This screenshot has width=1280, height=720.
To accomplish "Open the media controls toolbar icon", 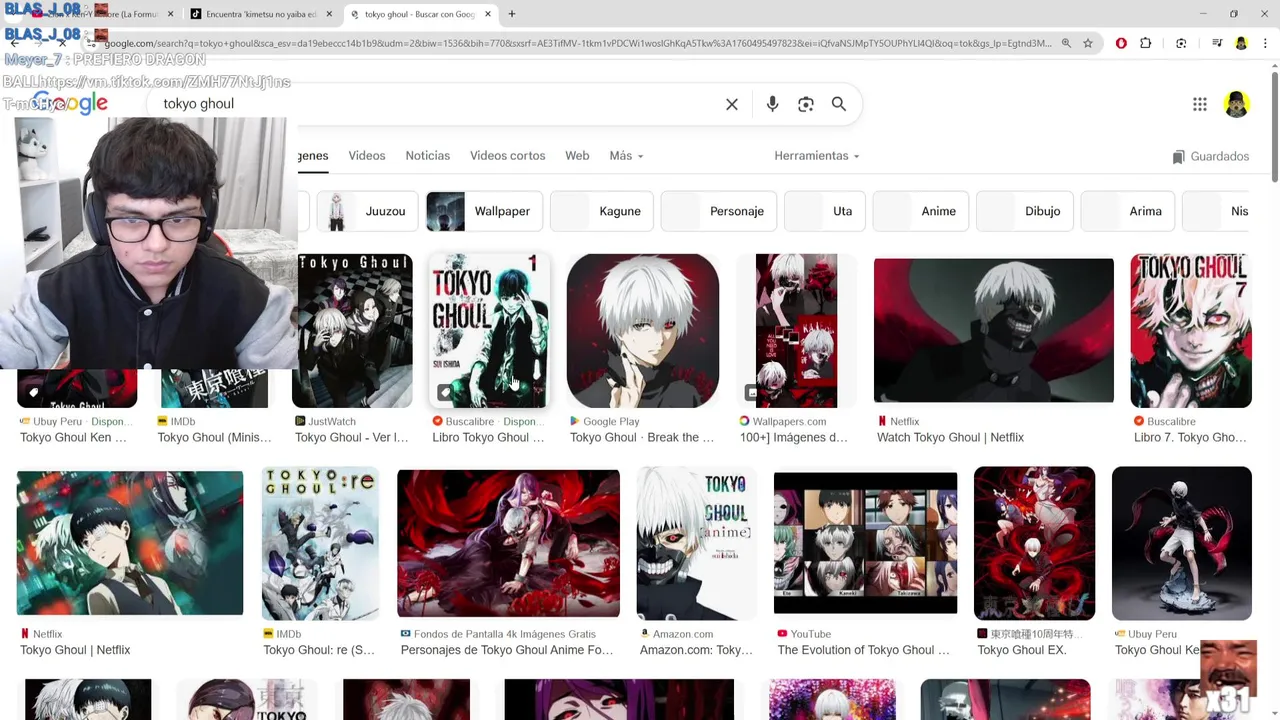I will [x=1217, y=43].
